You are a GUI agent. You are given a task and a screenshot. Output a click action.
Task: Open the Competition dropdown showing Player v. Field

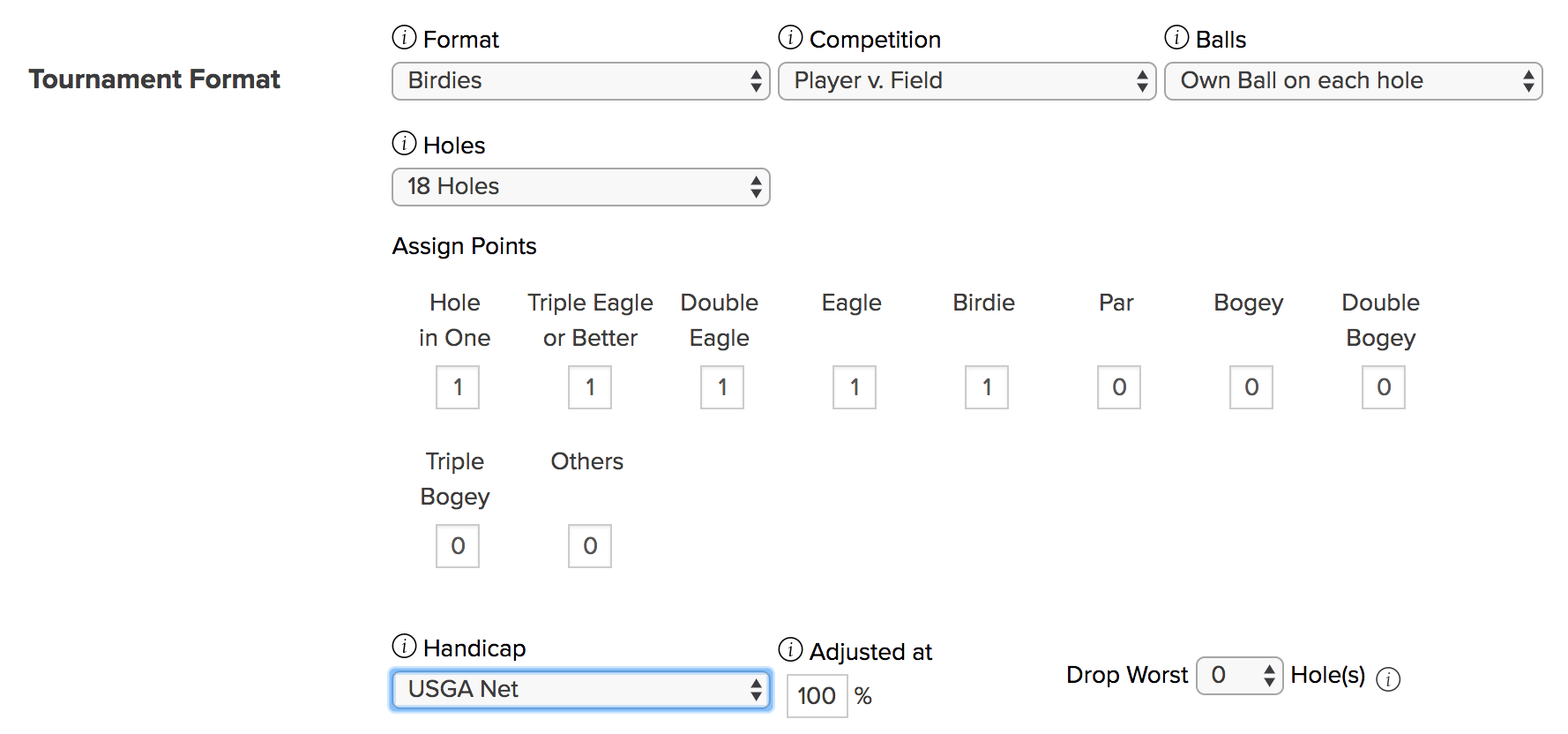pyautogui.click(x=967, y=81)
